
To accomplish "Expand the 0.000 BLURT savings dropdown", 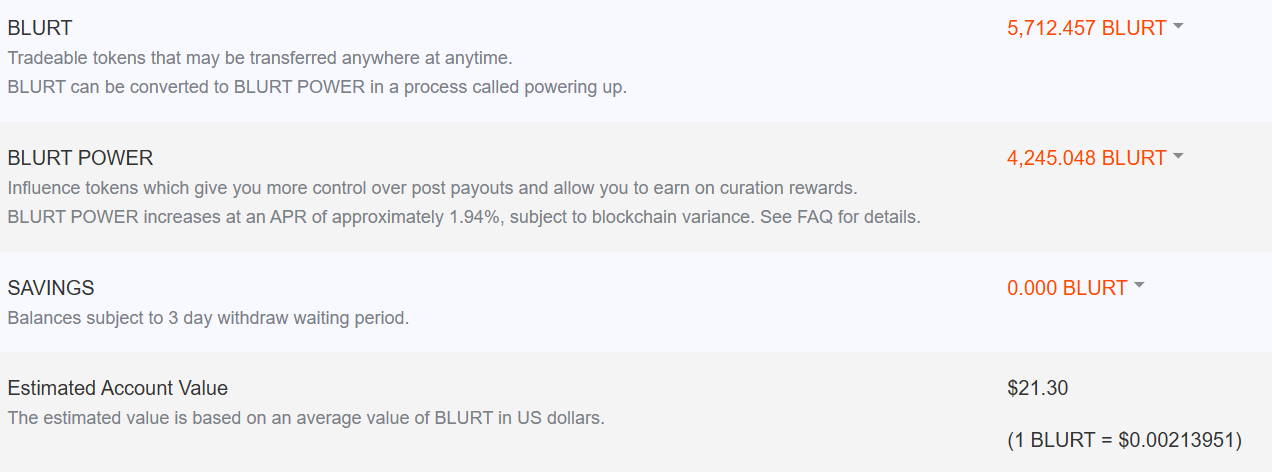I will pyautogui.click(x=1067, y=288).
